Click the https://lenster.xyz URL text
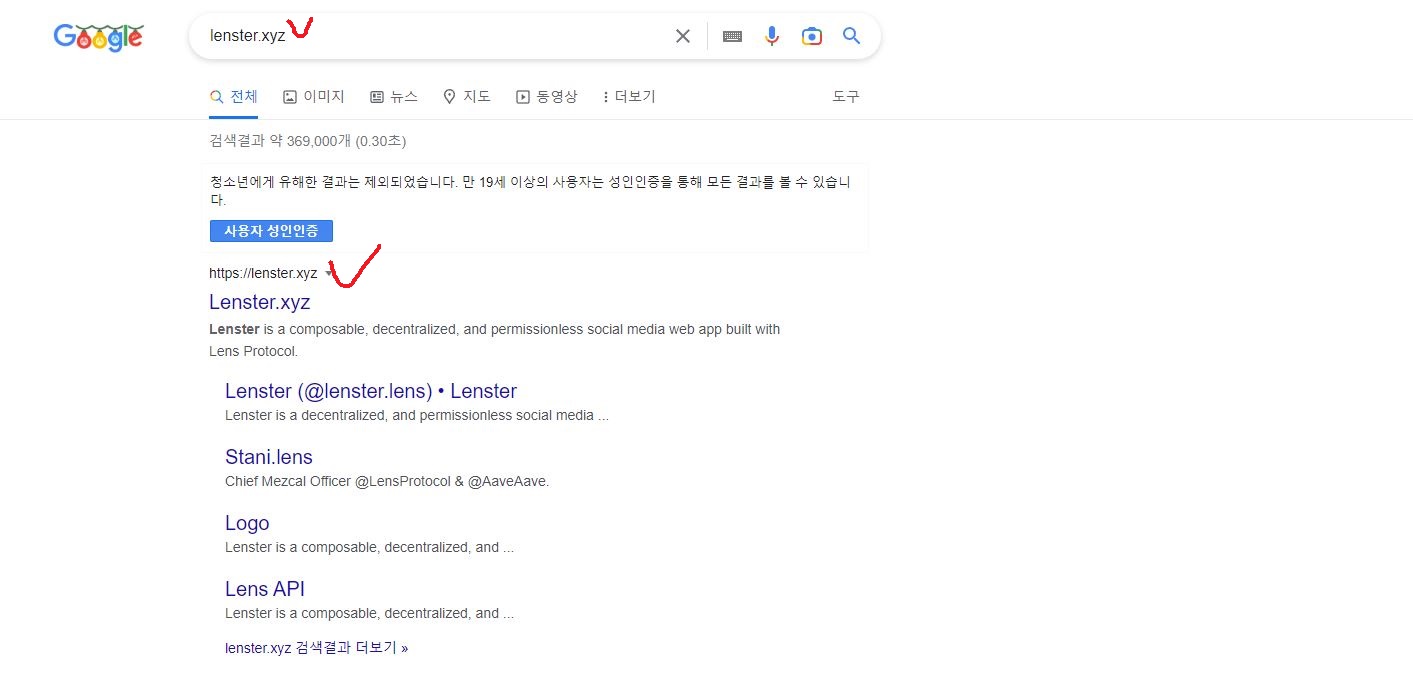1413x676 pixels. coord(263,273)
